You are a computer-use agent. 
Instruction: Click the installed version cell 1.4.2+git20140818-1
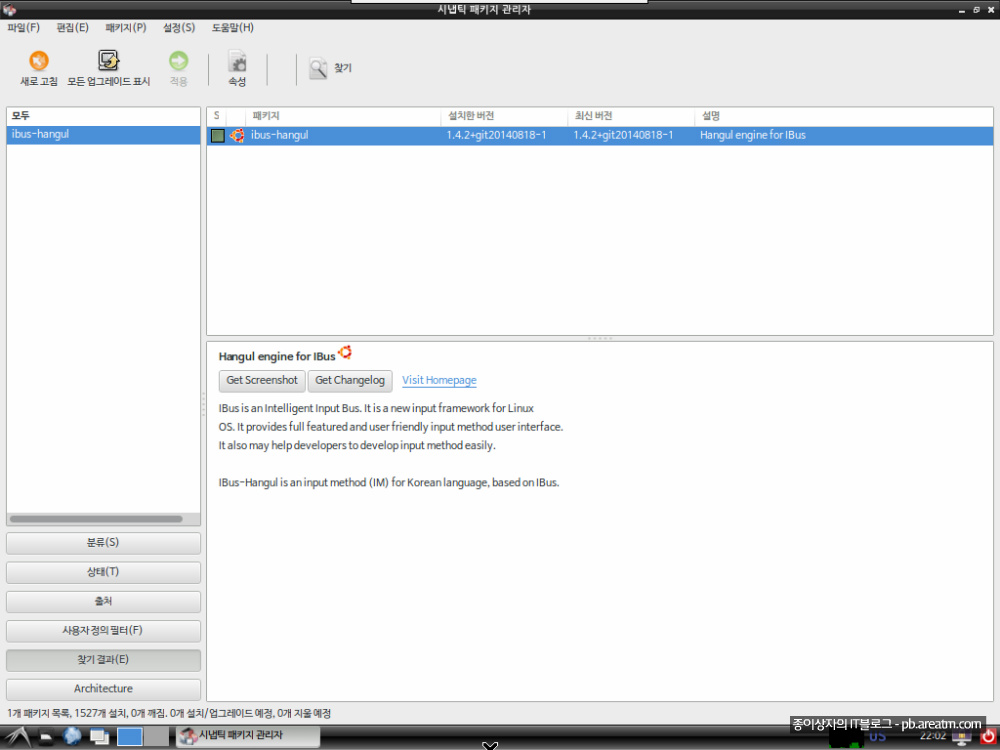coord(496,135)
